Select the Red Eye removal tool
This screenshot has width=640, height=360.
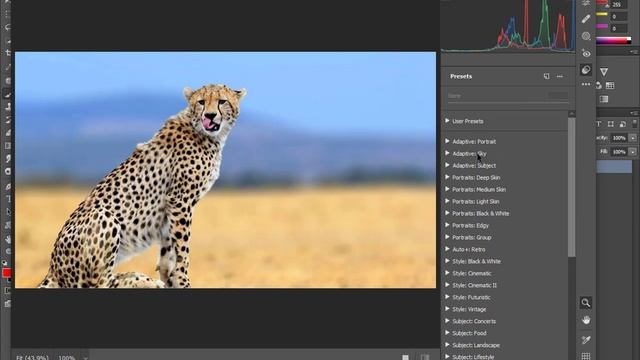coord(586,53)
